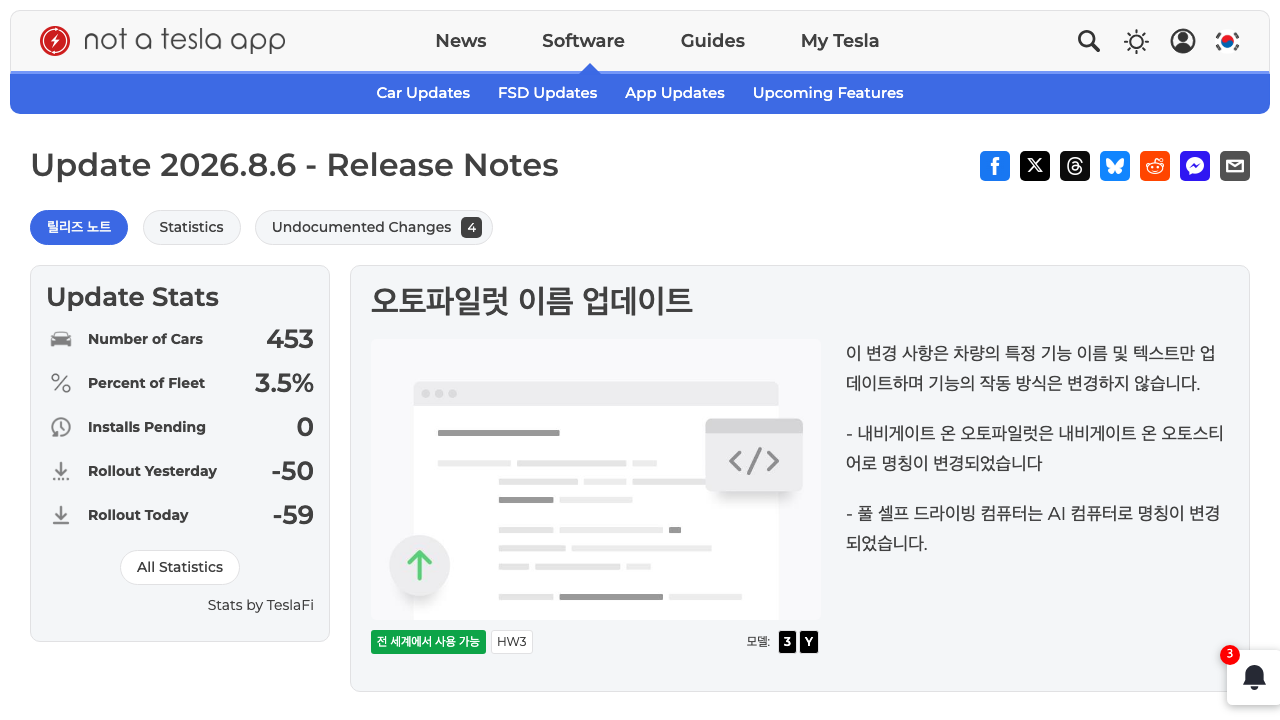This screenshot has width=1280, height=720.
Task: Click the Rollout Today value -59
Action: [x=293, y=515]
